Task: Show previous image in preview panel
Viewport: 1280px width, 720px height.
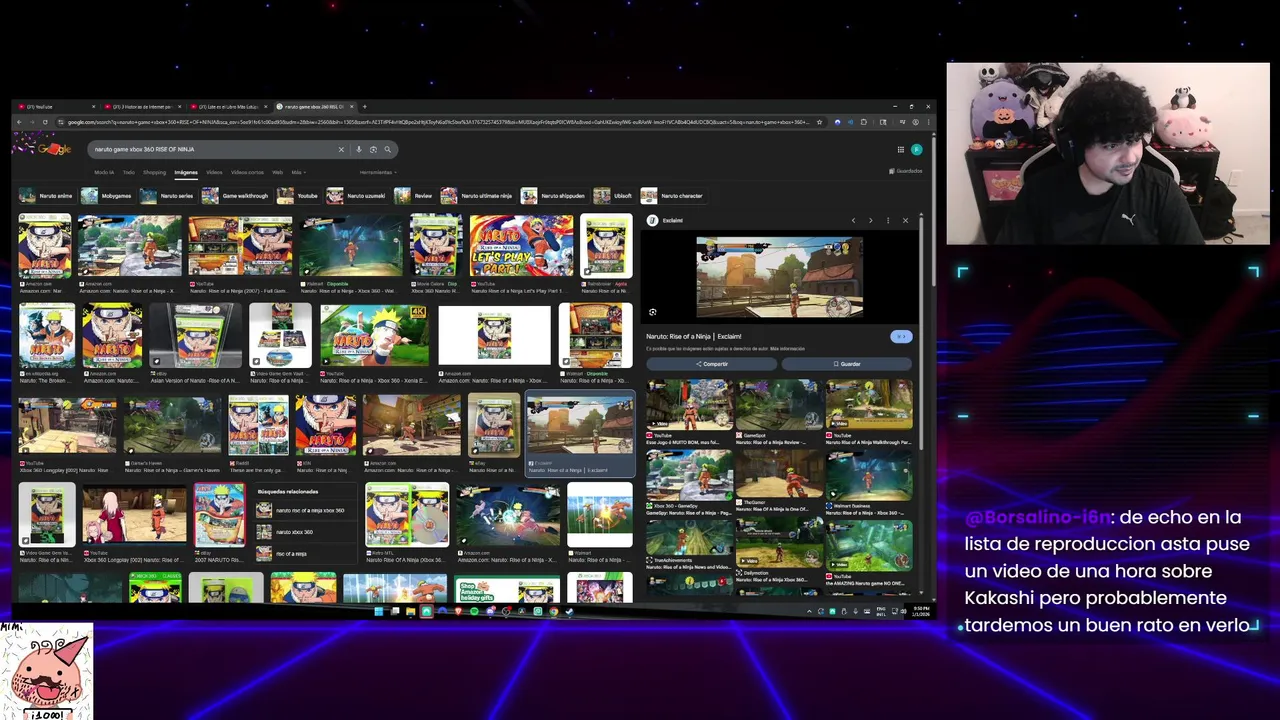Action: (853, 220)
